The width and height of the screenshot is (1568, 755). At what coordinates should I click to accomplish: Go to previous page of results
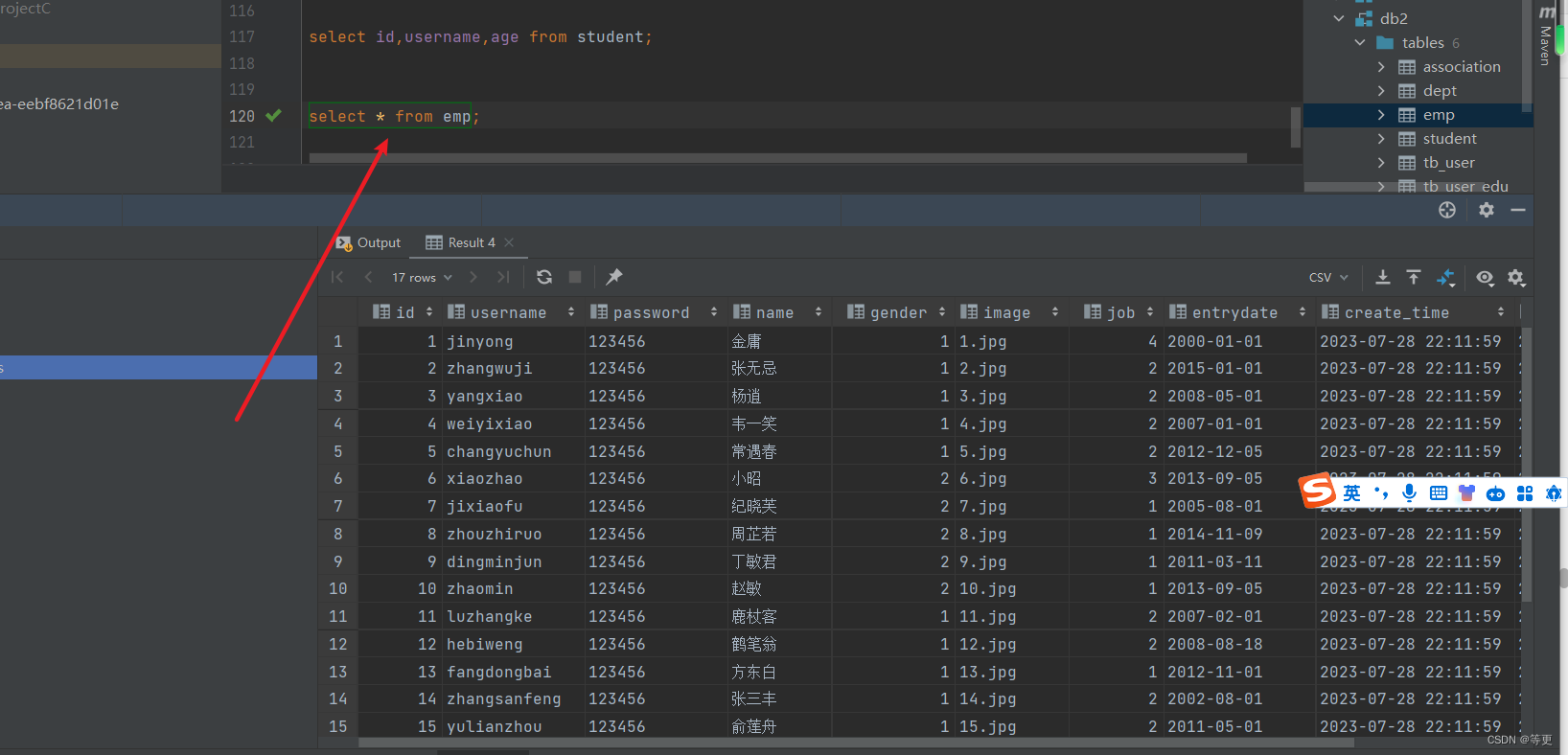(368, 277)
